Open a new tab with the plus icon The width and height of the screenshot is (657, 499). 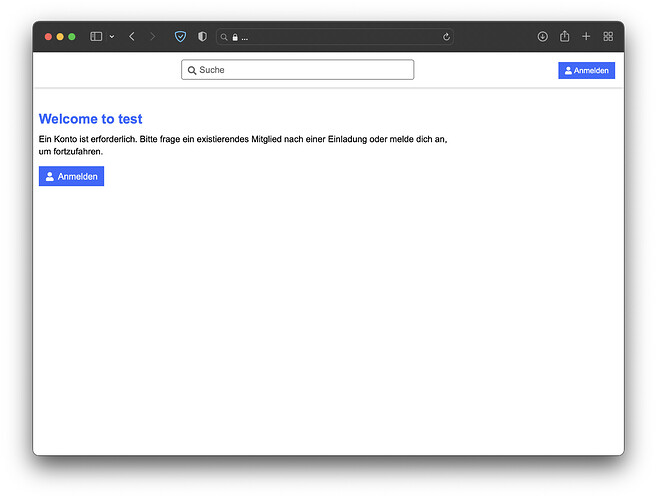click(586, 36)
